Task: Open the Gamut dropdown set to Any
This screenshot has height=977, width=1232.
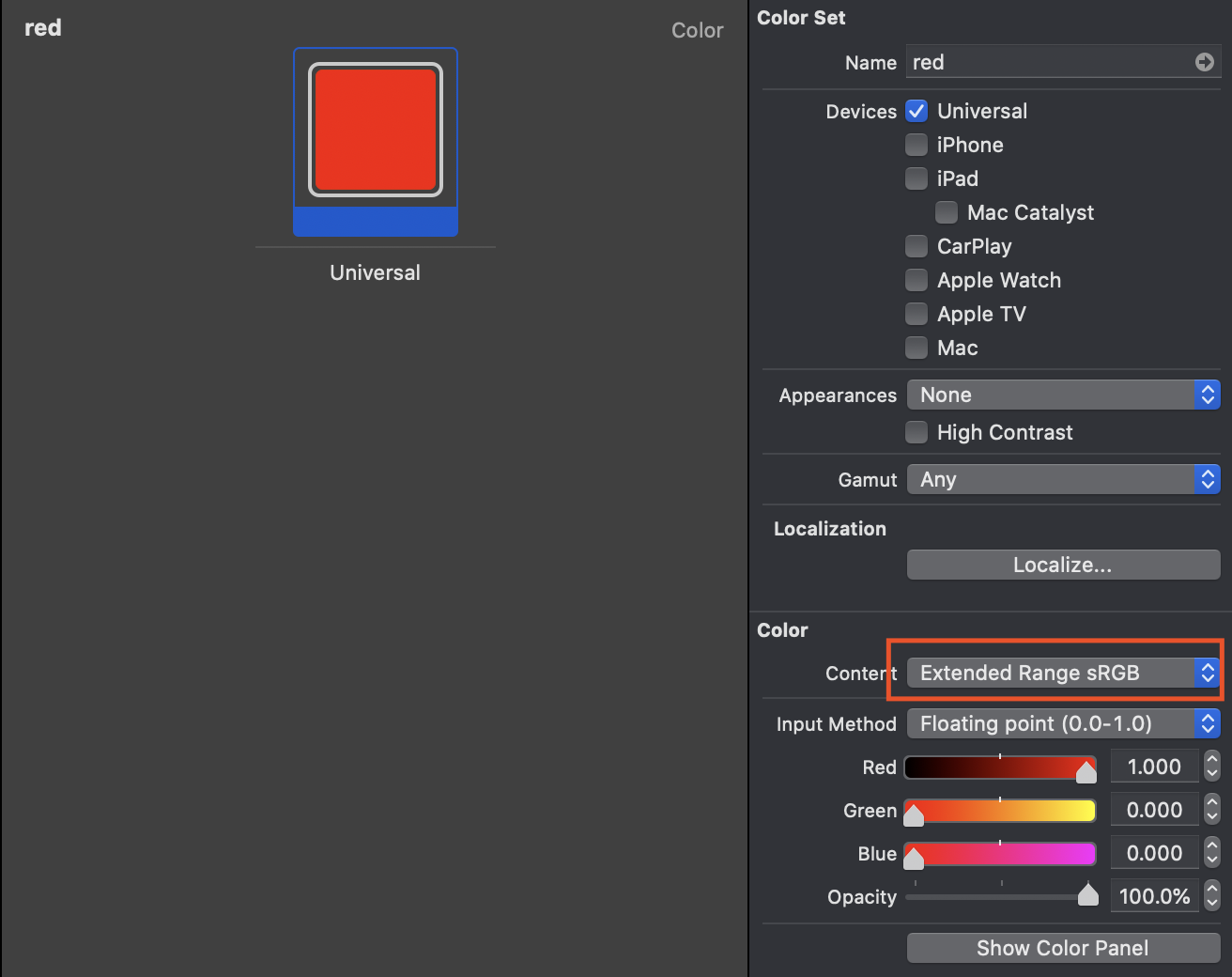Action: (x=1063, y=479)
